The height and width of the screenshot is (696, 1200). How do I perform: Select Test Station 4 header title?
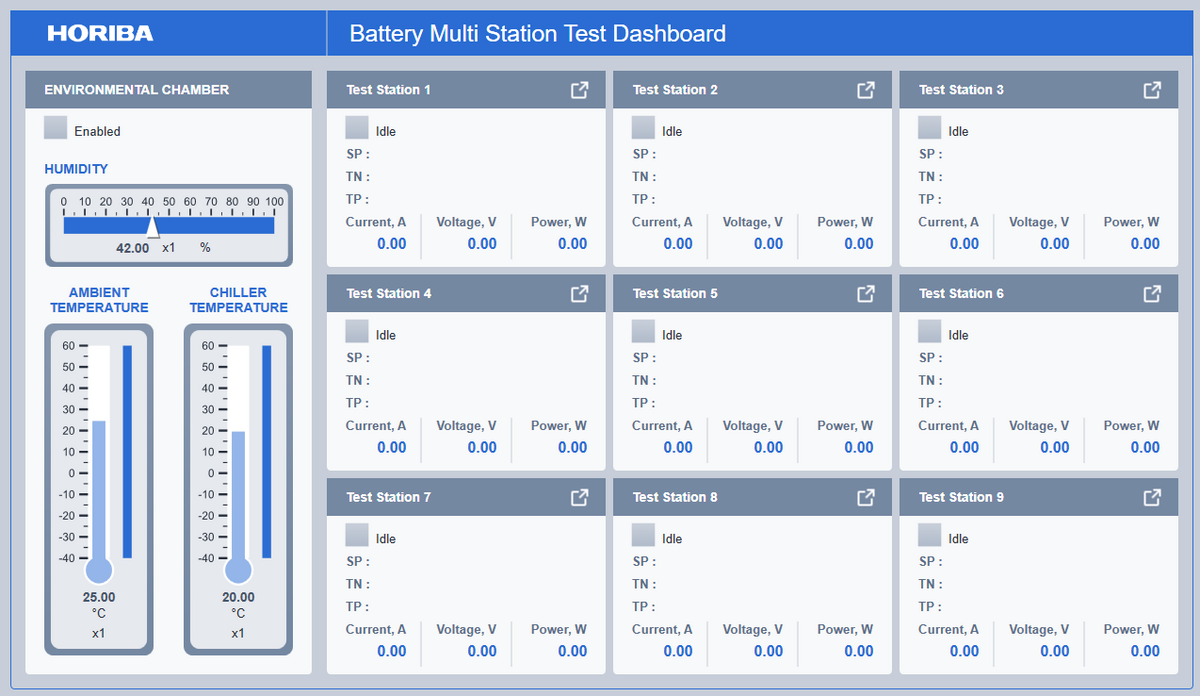[x=389, y=294]
